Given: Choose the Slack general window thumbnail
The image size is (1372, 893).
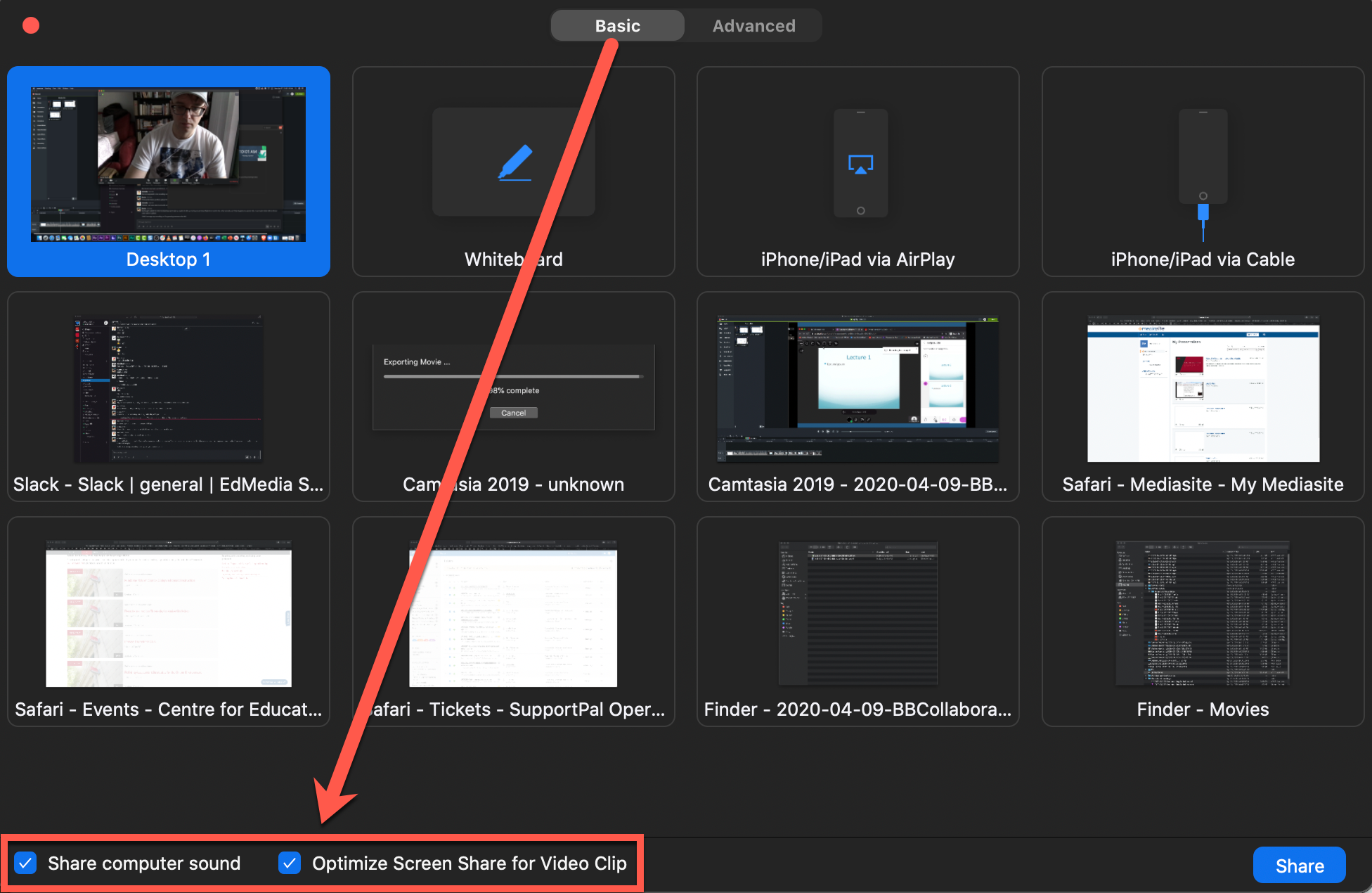Looking at the screenshot, I should [x=168, y=389].
